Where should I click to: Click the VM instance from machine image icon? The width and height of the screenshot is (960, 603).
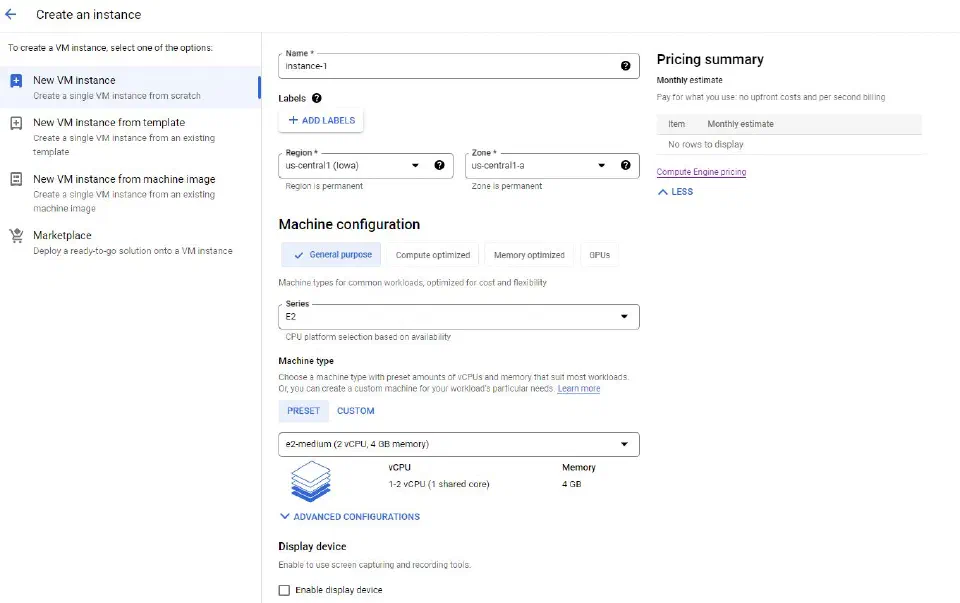[17, 179]
